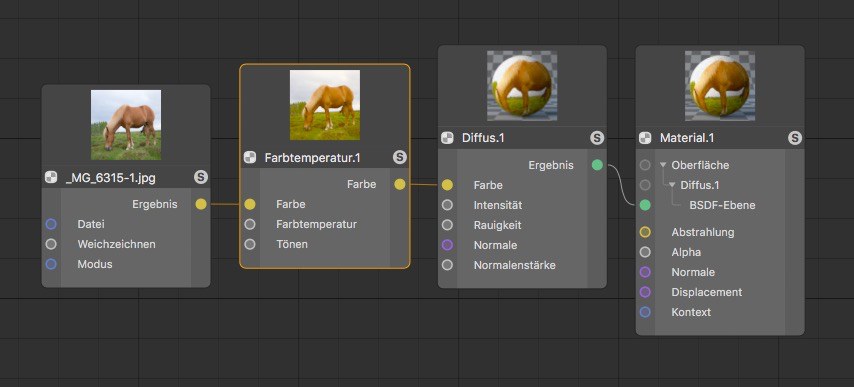The image size is (854, 387).
Task: Select the BSDF-Ebene green input port
Action: point(645,205)
